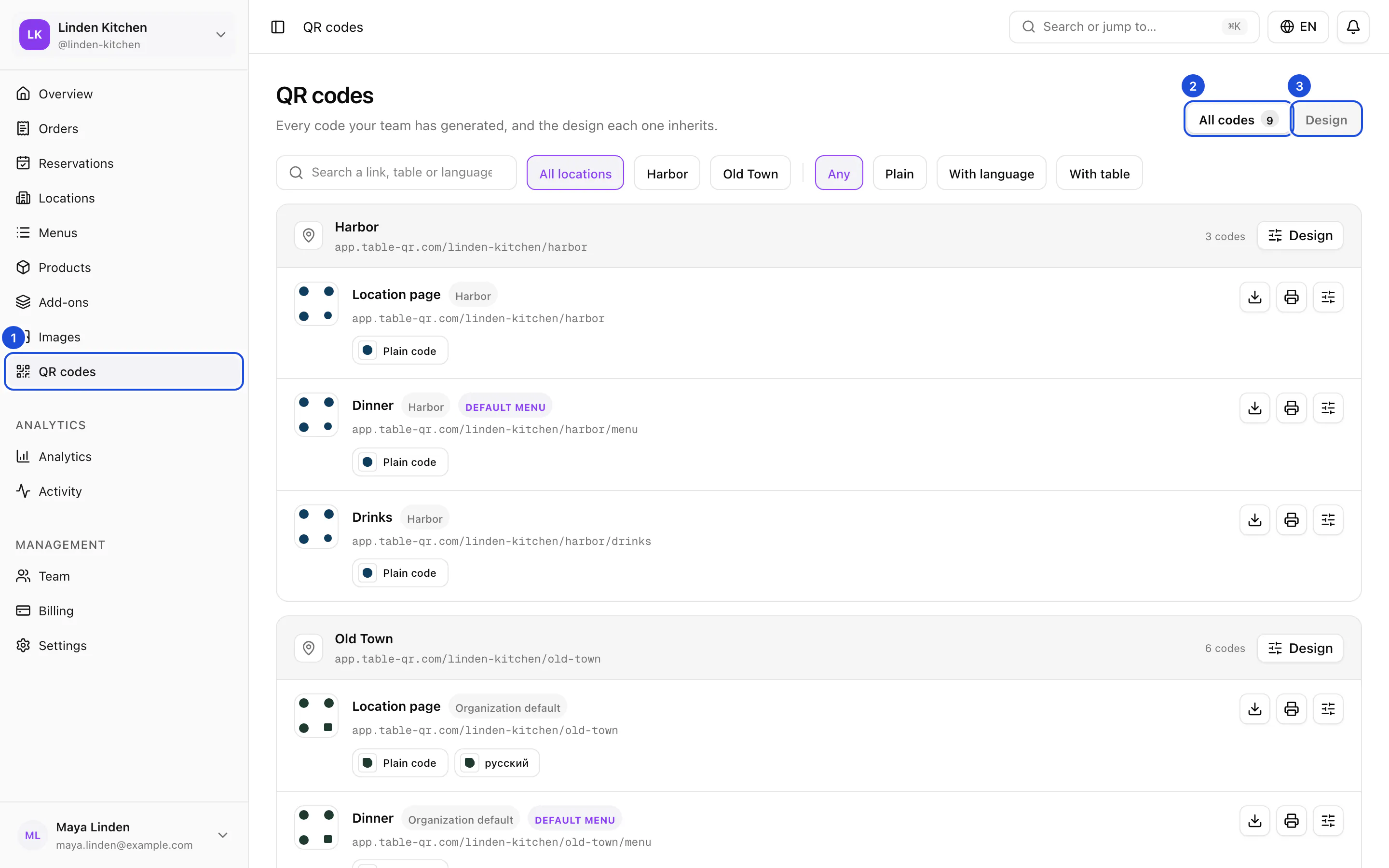Open design sliders for Old Town Location page

[x=1328, y=709]
